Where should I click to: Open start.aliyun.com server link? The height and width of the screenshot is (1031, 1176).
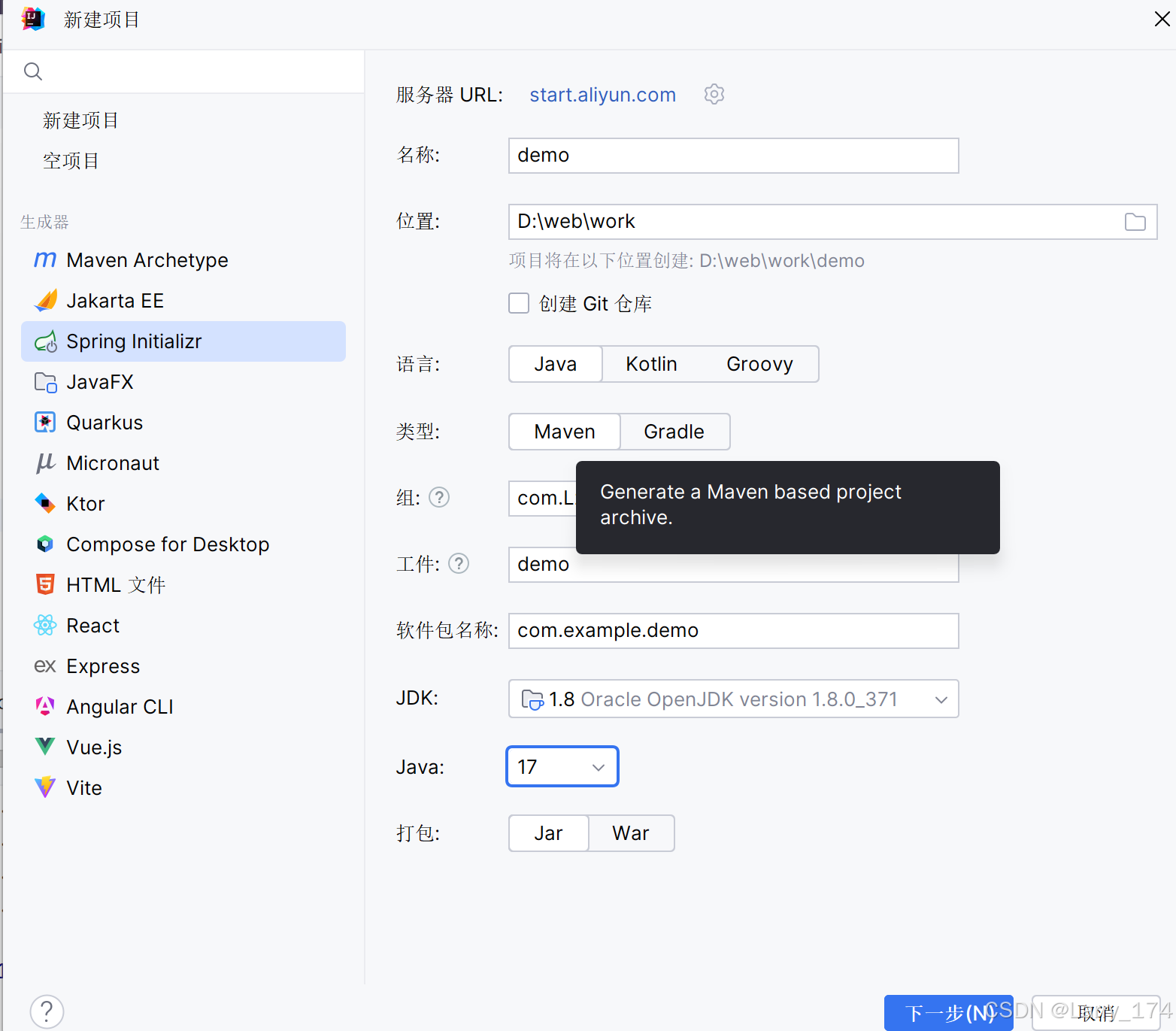coord(603,95)
